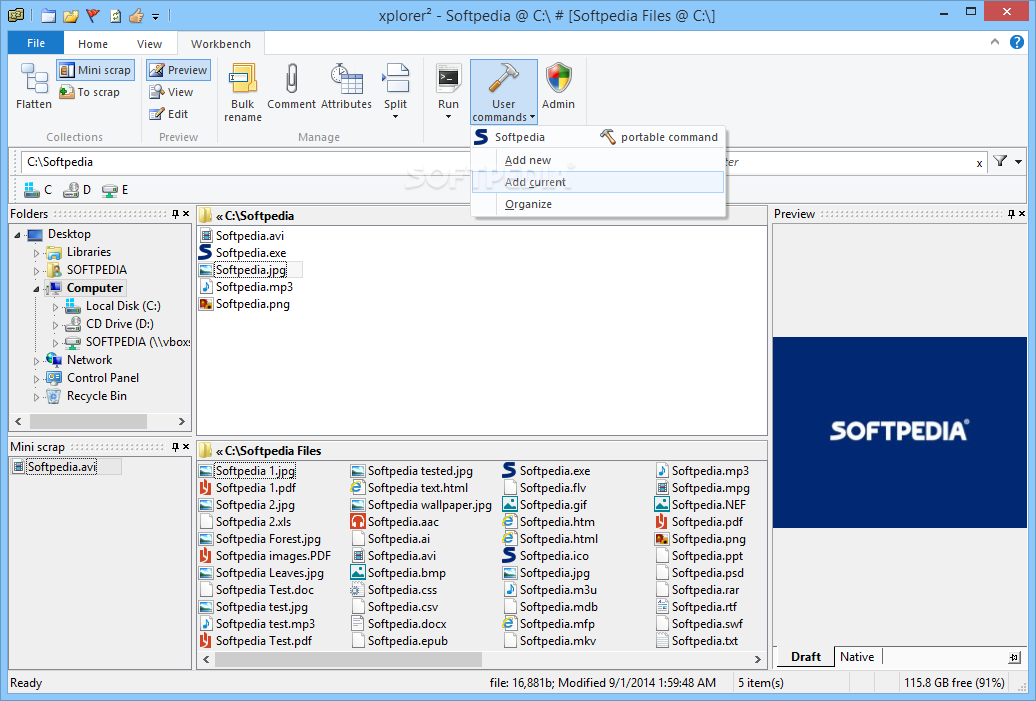The image size is (1036, 701).
Task: Clear the filter with the x button
Action: pos(979,163)
